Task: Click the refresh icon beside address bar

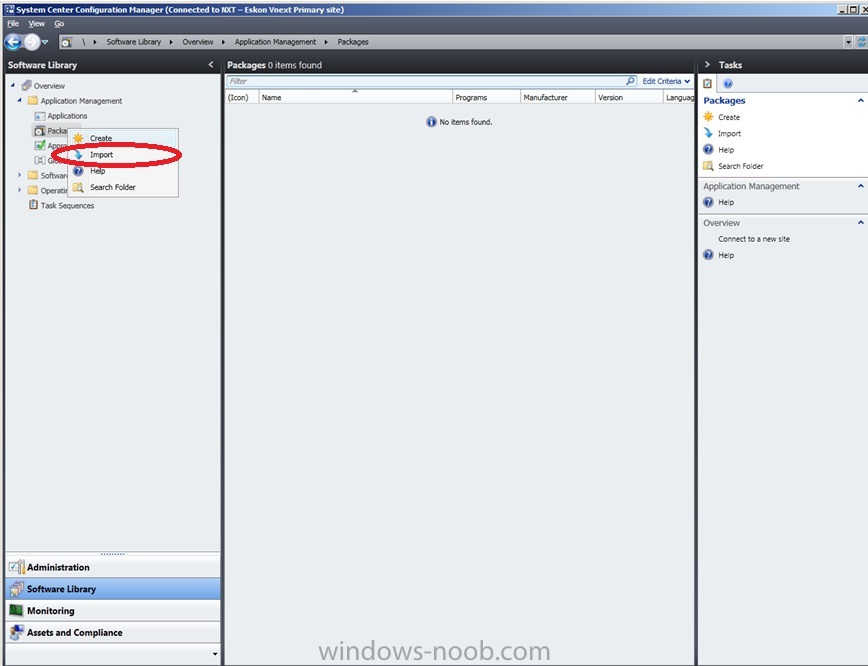Action: (861, 42)
